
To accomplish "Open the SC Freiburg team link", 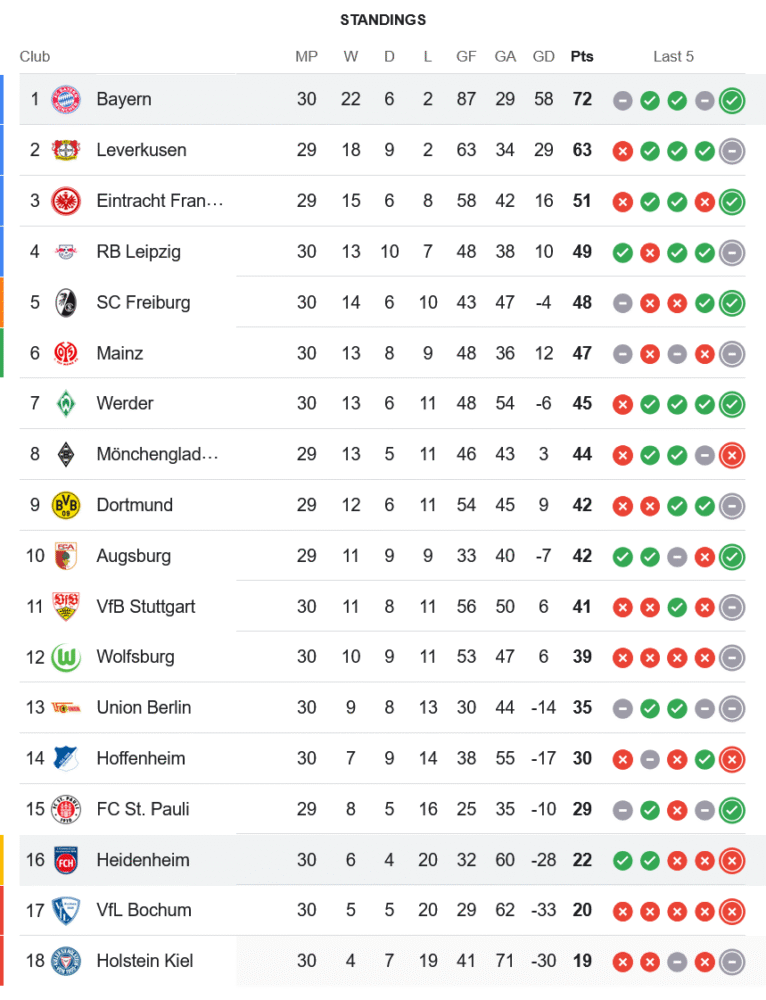I will pos(143,302).
